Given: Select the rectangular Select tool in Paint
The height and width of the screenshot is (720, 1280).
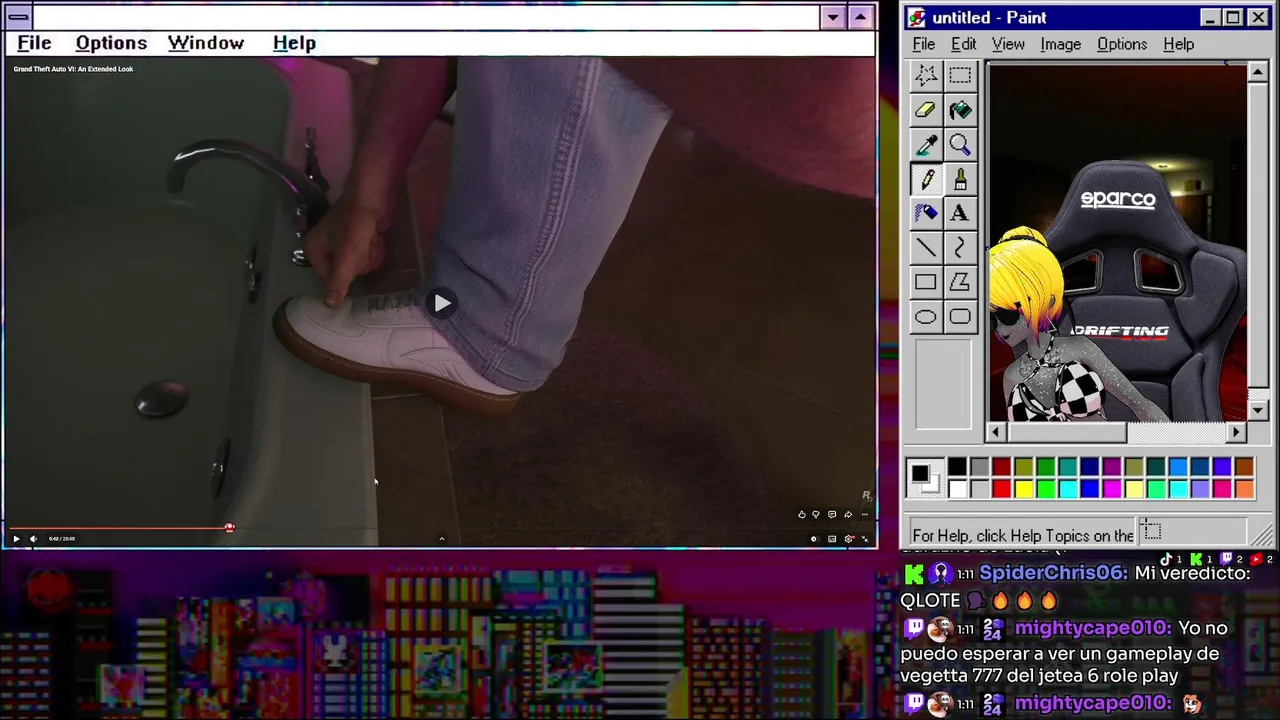Looking at the screenshot, I should coord(960,75).
